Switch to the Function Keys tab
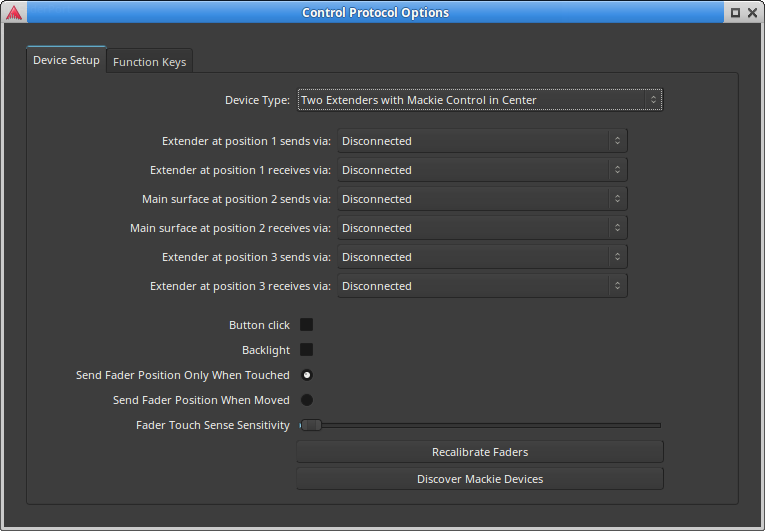Screen dimensions: 765x531 click(x=149, y=62)
